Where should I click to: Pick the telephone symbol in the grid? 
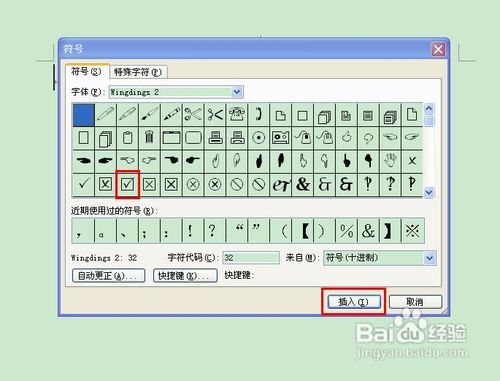237,115
